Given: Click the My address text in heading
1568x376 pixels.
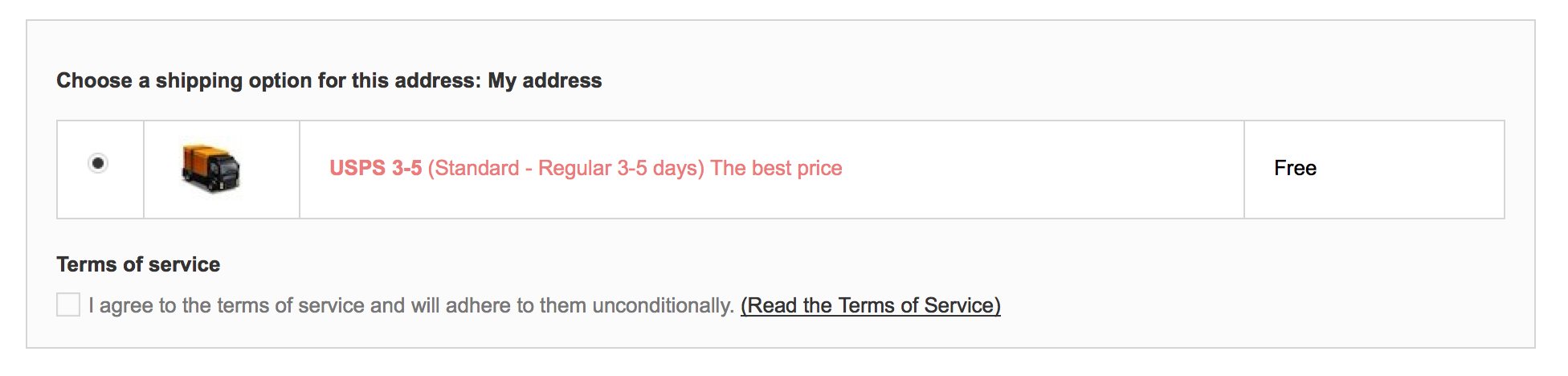Looking at the screenshot, I should point(545,80).
